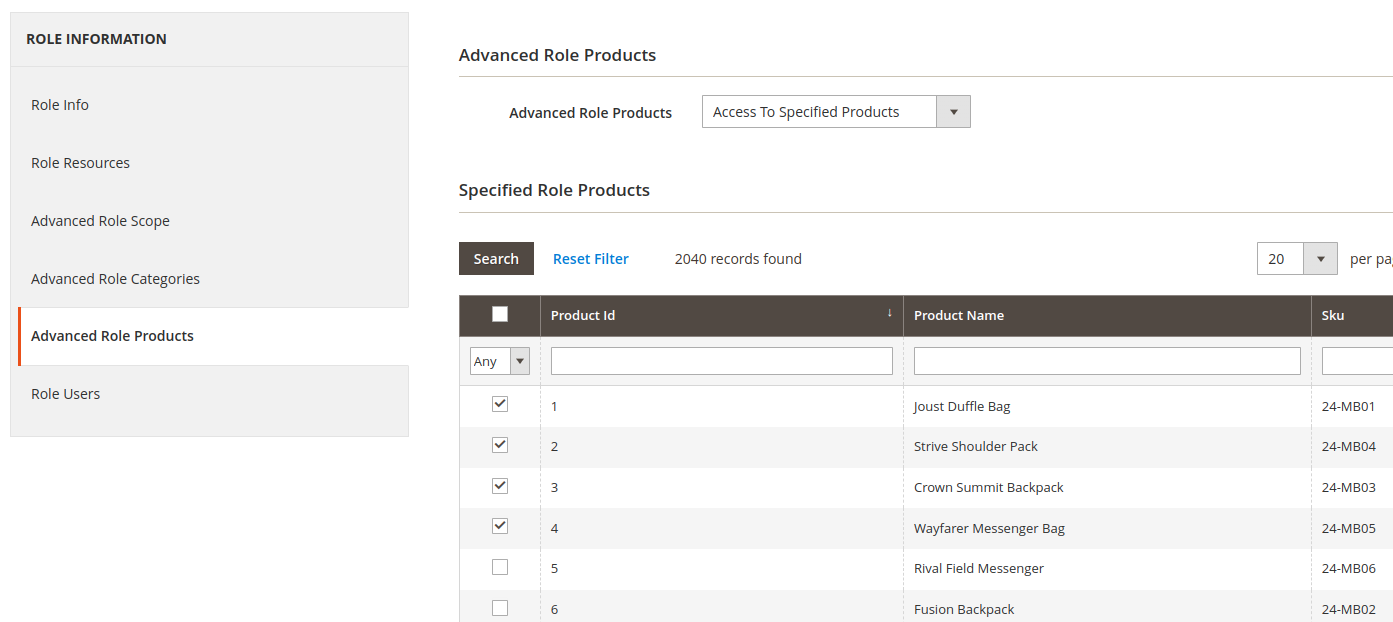
Task: Click the ROLE INFORMATION panel heading
Action: tap(96, 39)
